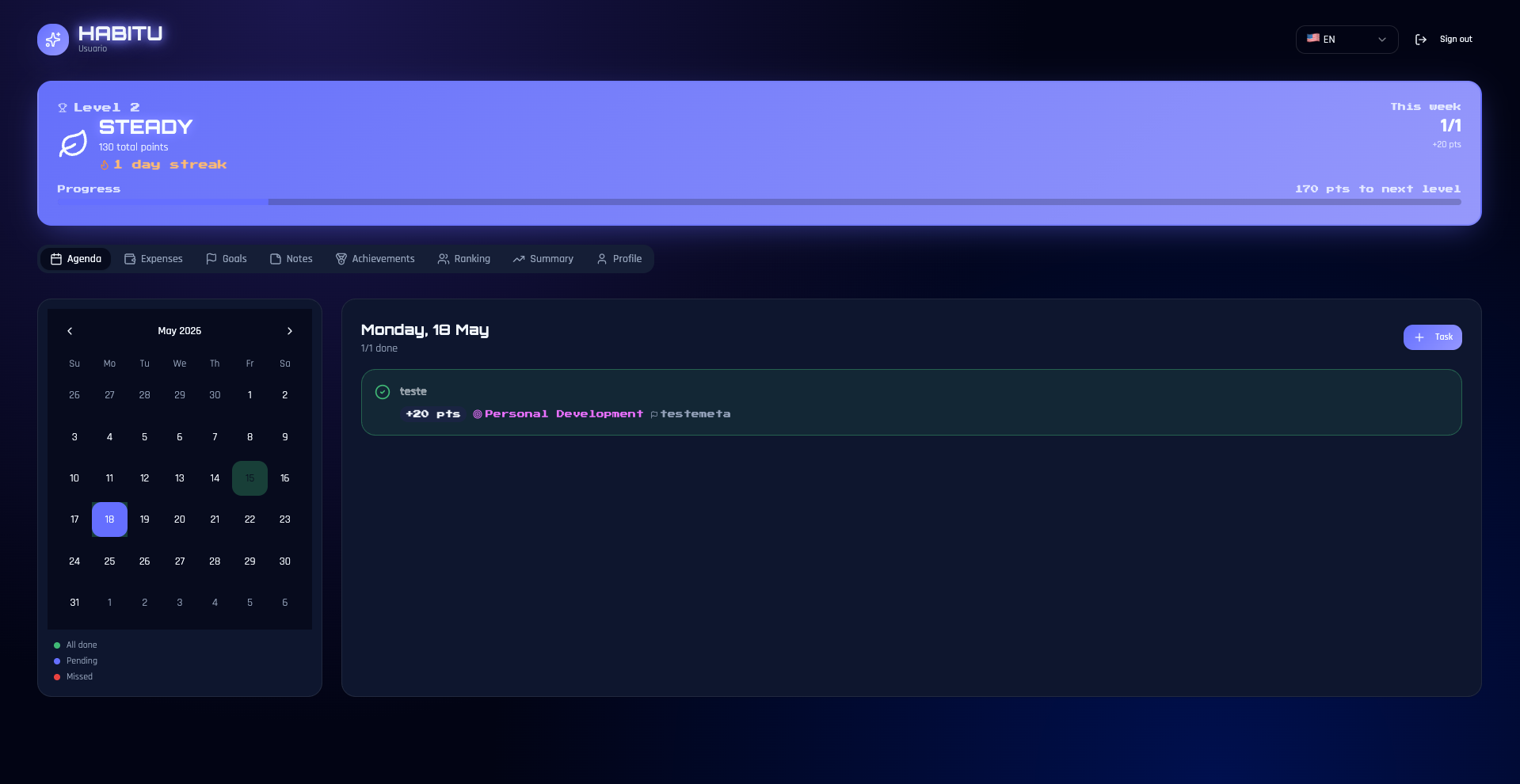Open the Expenses tab
Viewport: 1520px width, 784px height.
point(154,259)
